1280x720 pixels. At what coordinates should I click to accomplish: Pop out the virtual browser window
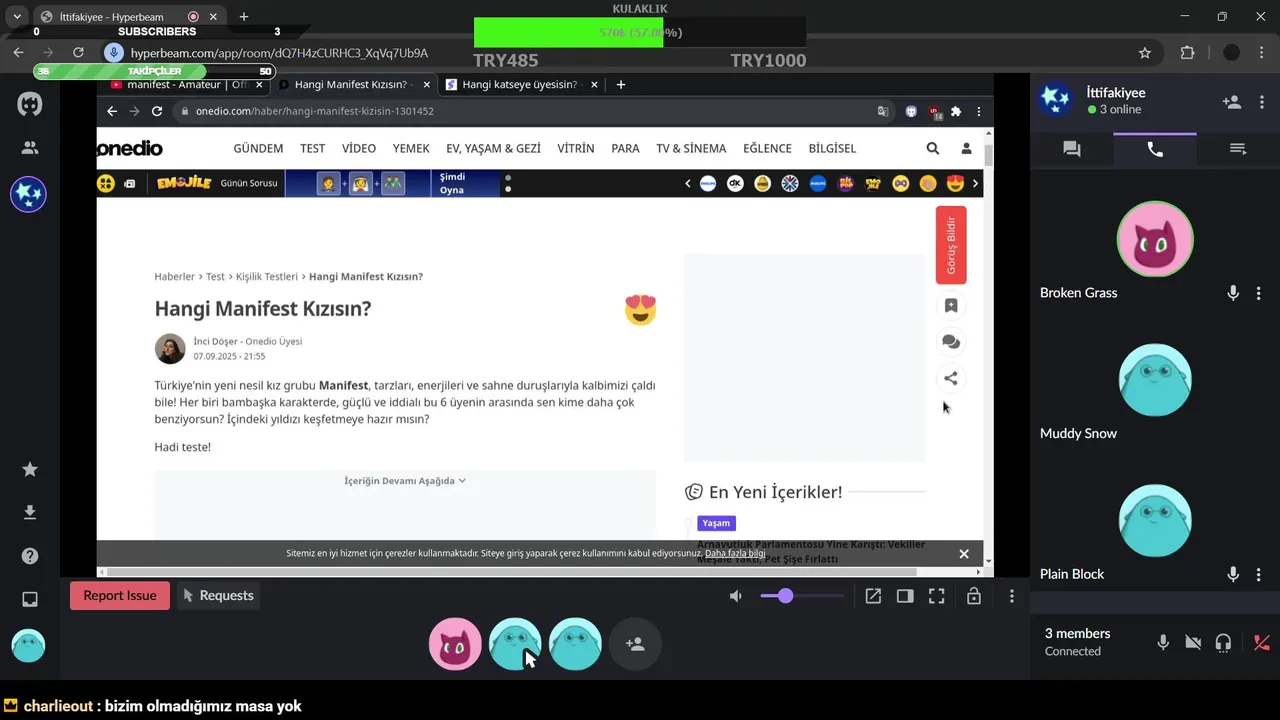tap(873, 596)
